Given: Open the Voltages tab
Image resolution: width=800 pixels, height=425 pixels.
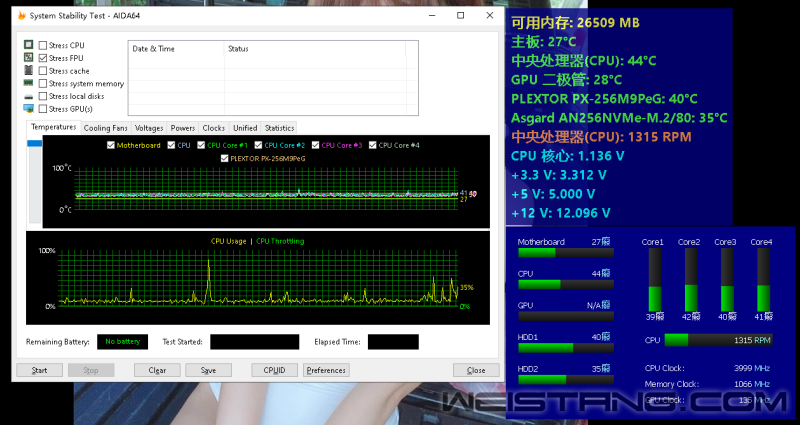Looking at the screenshot, I should [149, 128].
